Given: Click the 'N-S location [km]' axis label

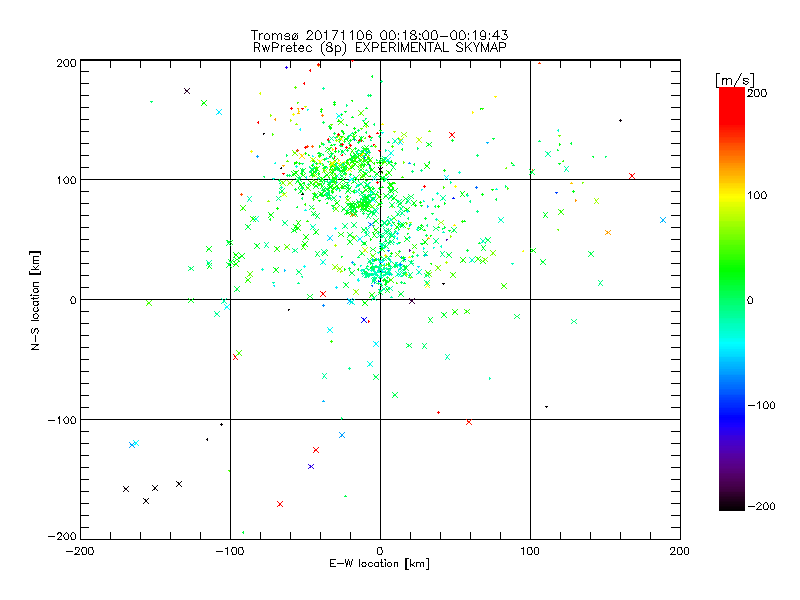Looking at the screenshot, I should [x=35, y=300].
